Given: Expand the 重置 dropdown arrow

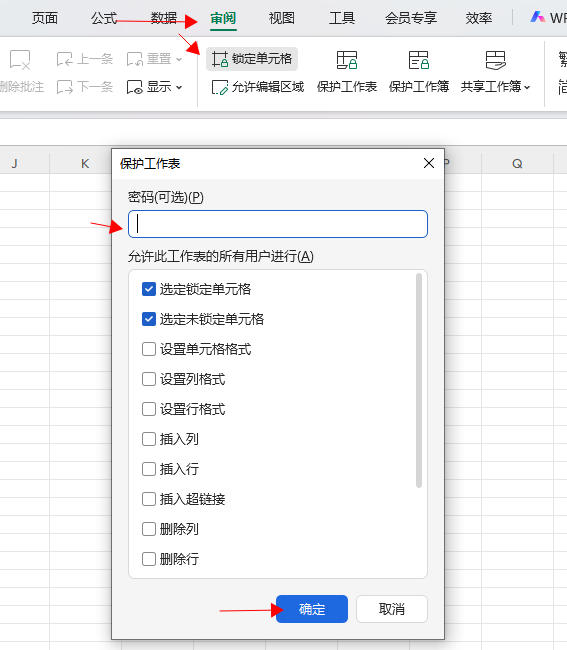Looking at the screenshot, I should tap(179, 60).
